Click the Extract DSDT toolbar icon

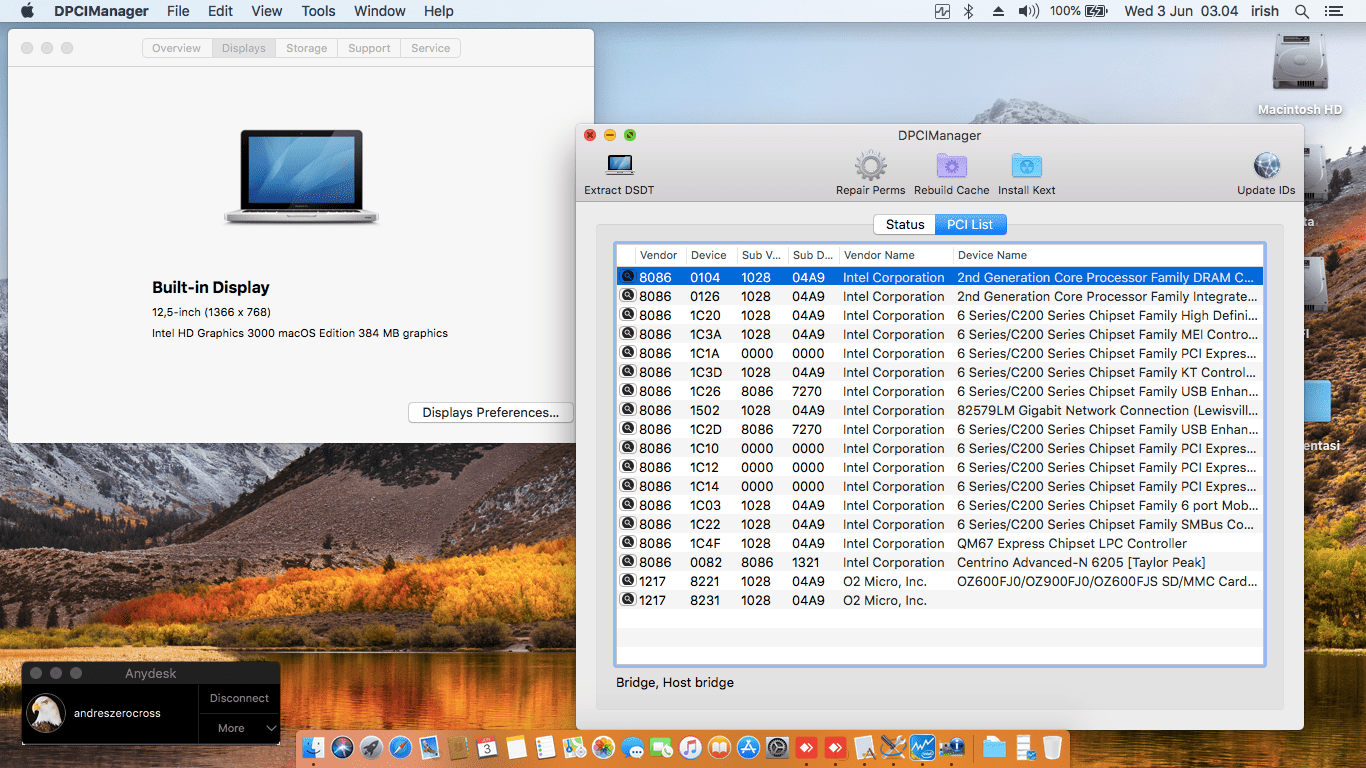[620, 166]
